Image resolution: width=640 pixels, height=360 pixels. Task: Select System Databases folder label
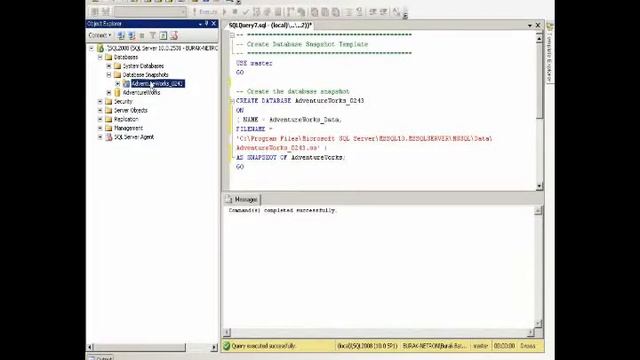(x=143, y=66)
